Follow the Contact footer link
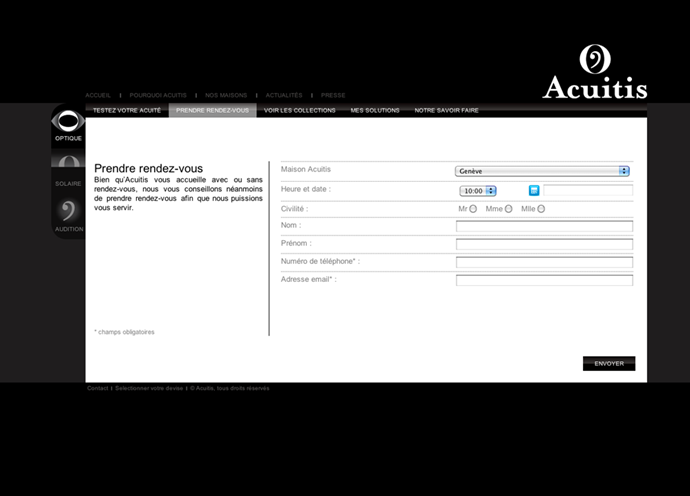Viewport: 690px width, 496px height. click(x=97, y=388)
